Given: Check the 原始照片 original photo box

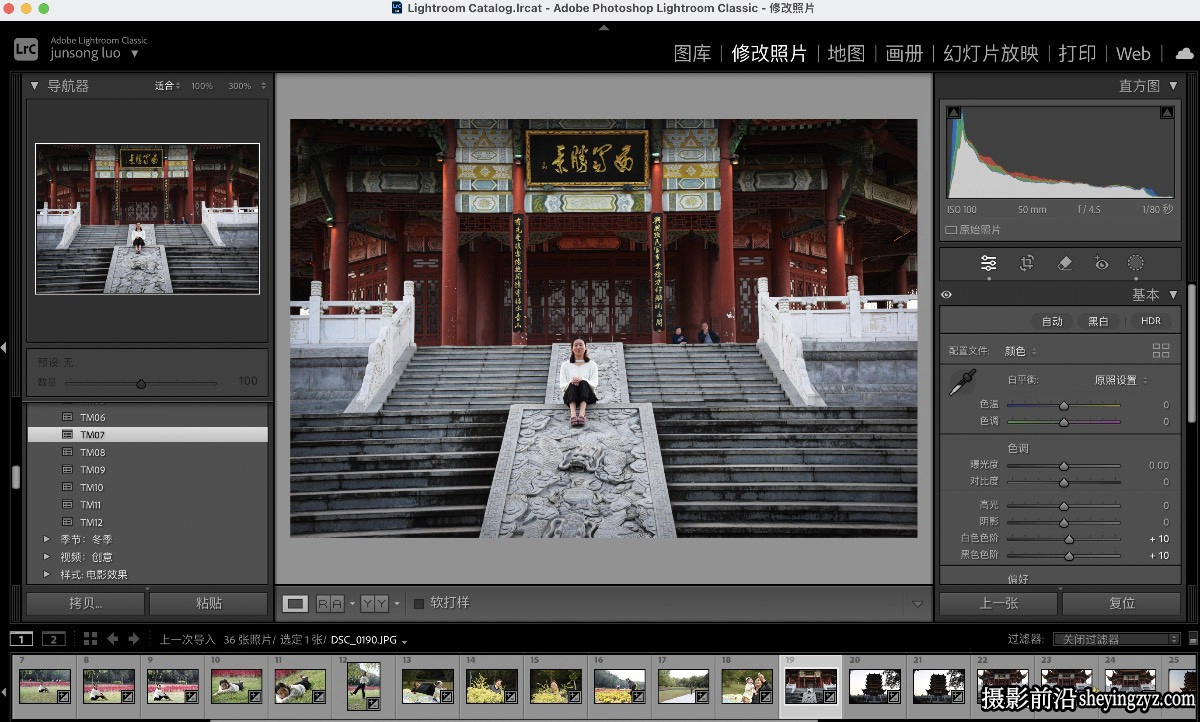Looking at the screenshot, I should (x=950, y=230).
